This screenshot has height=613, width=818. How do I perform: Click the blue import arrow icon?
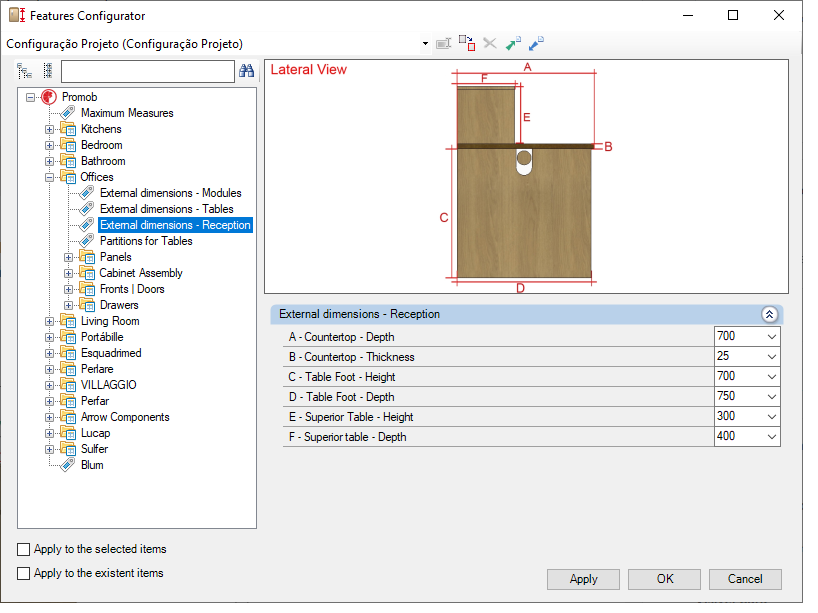click(536, 43)
